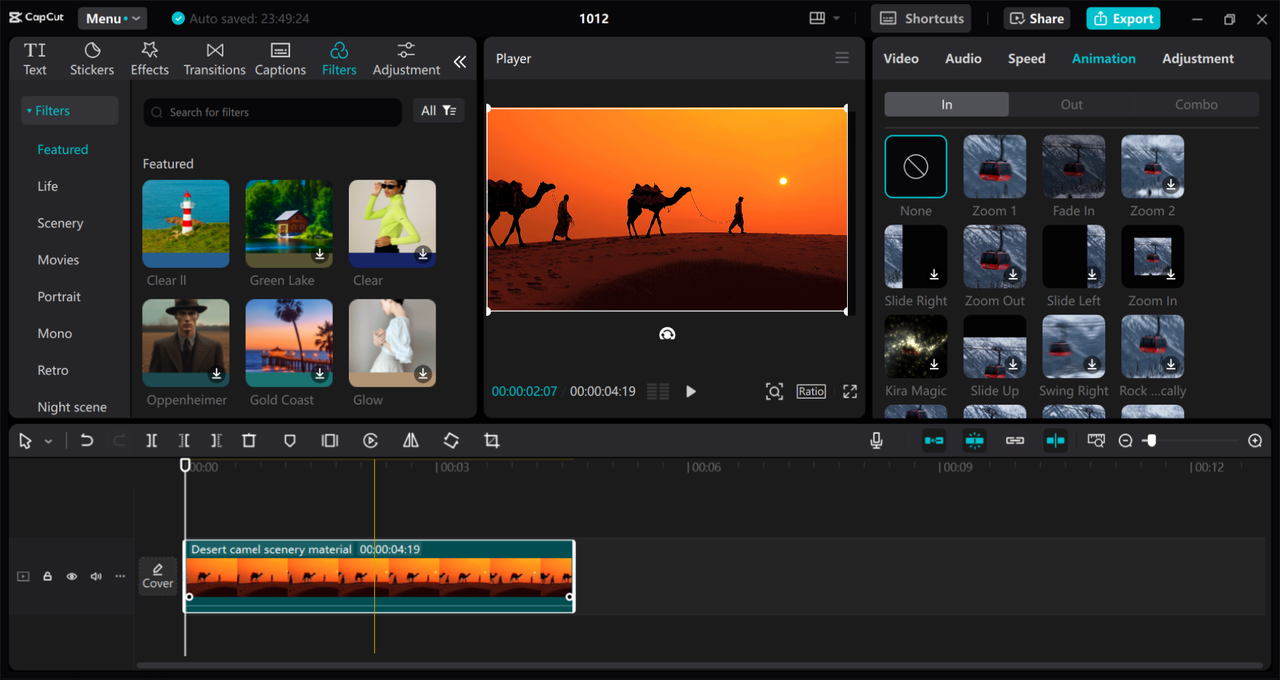This screenshot has width=1280, height=680.
Task: Open the Shortcuts button
Action: [922, 18]
